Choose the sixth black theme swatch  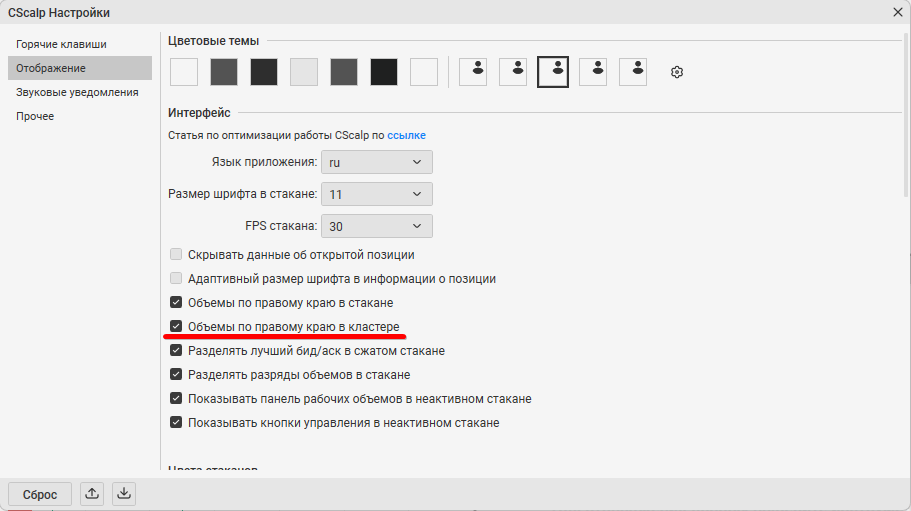coord(384,72)
